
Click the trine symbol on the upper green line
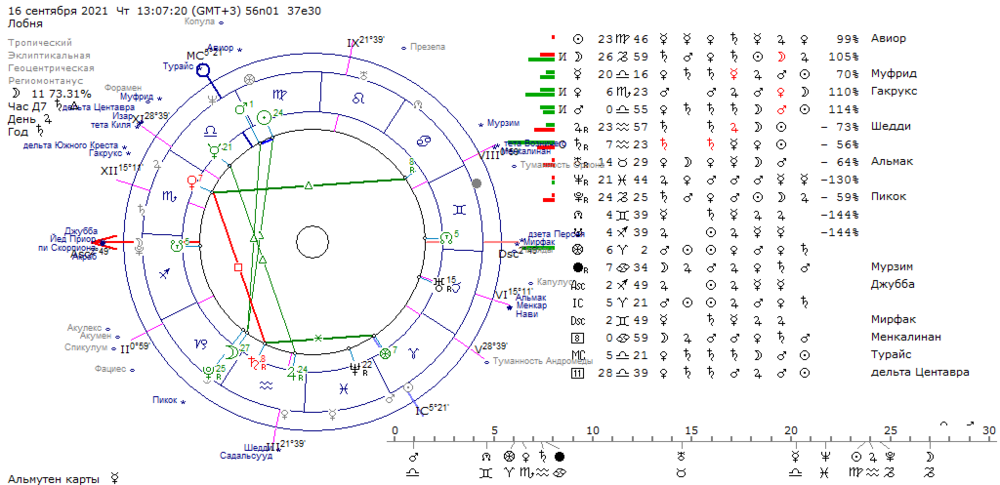pyautogui.click(x=309, y=186)
